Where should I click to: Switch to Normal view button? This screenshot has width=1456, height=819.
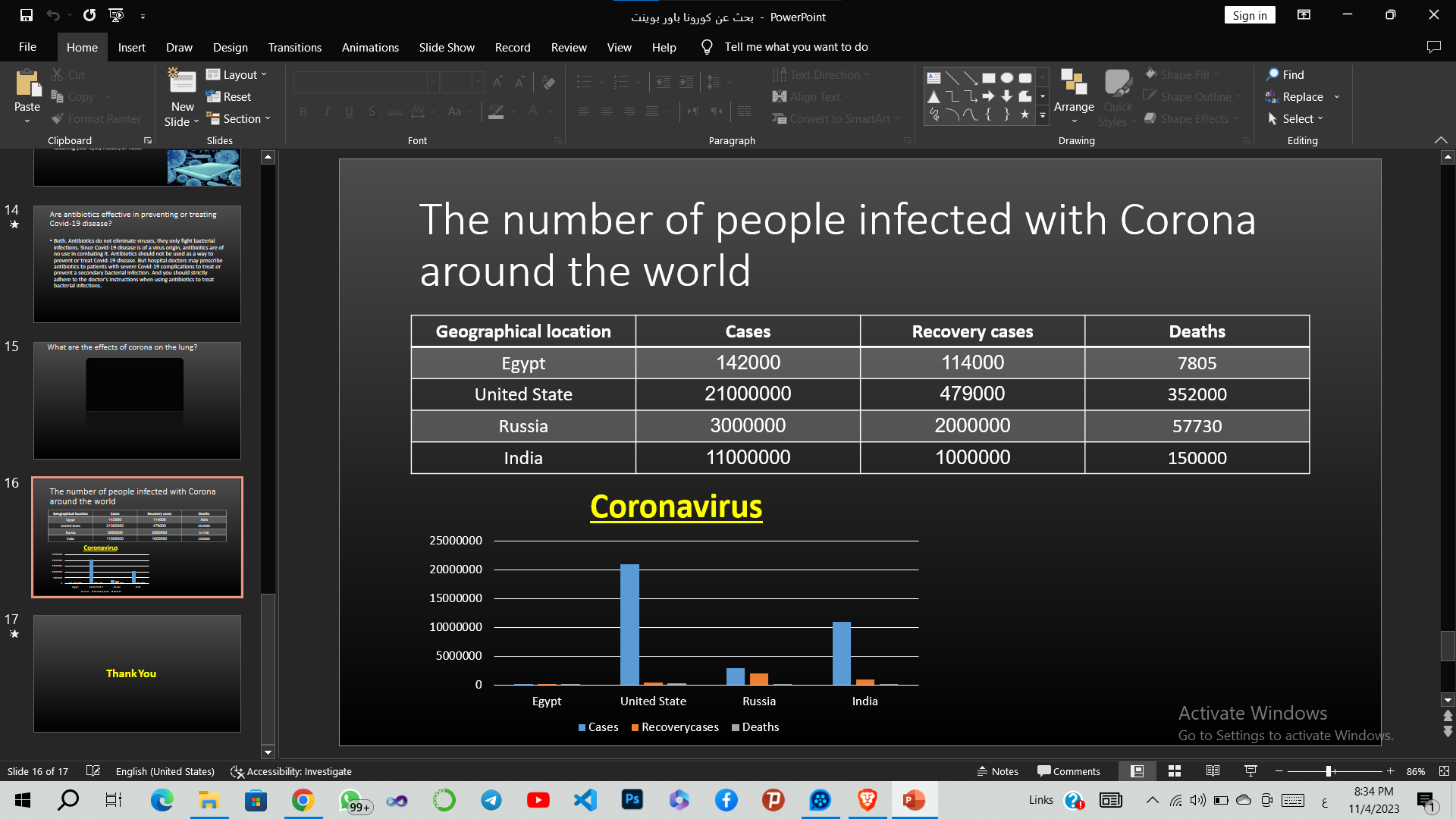click(1137, 771)
